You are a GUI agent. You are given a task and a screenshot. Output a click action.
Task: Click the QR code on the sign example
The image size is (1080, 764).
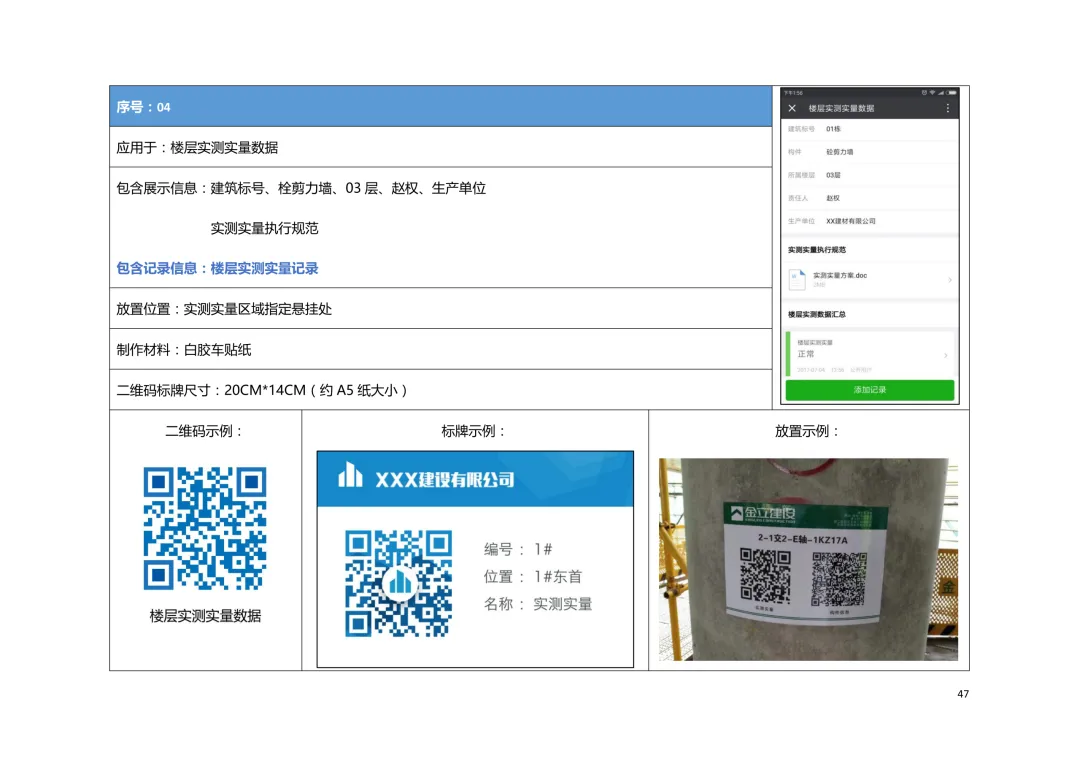point(399,584)
